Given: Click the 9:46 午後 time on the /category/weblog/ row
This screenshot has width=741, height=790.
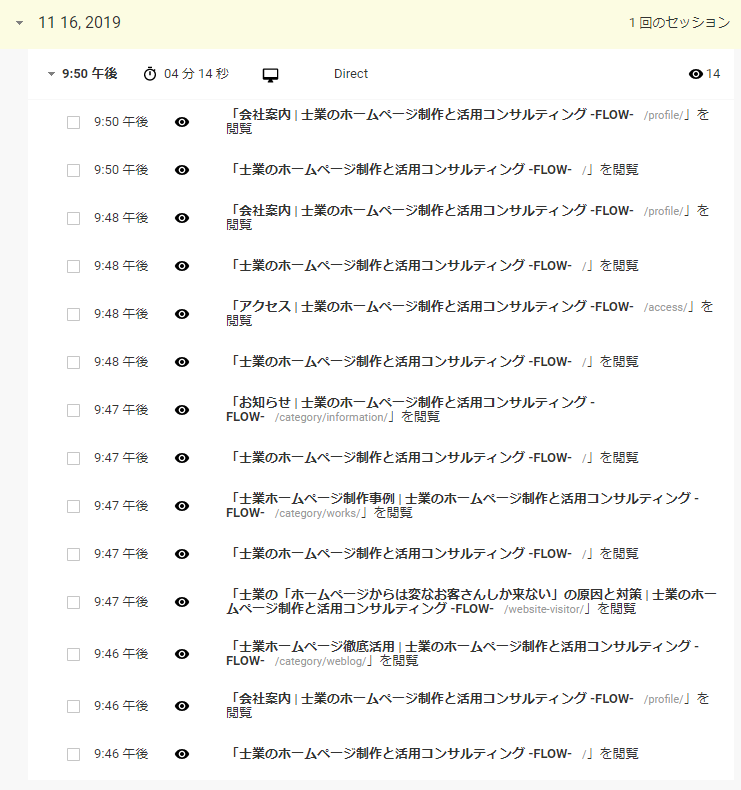Looking at the screenshot, I should point(121,654).
